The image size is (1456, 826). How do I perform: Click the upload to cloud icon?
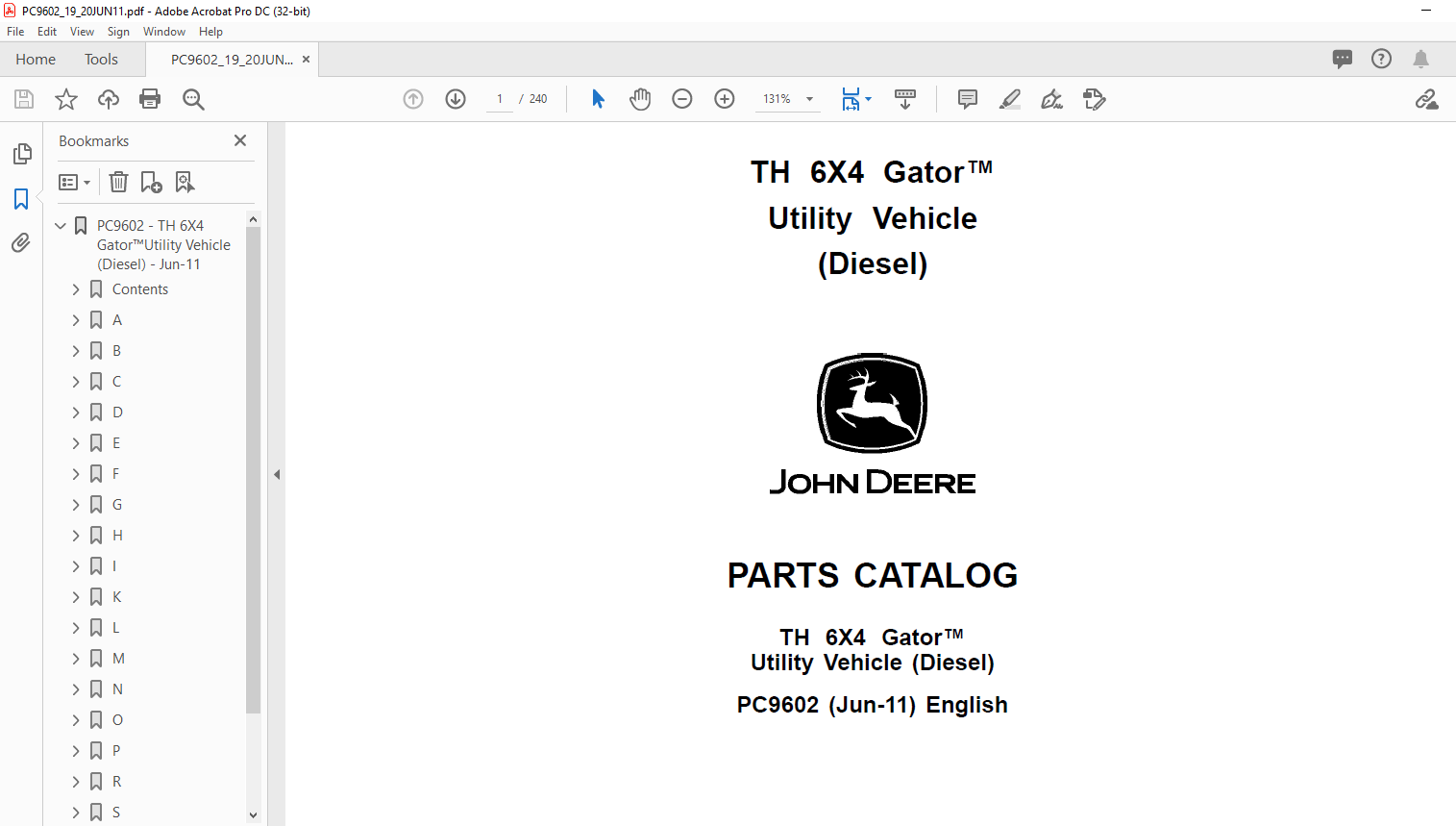[x=109, y=99]
